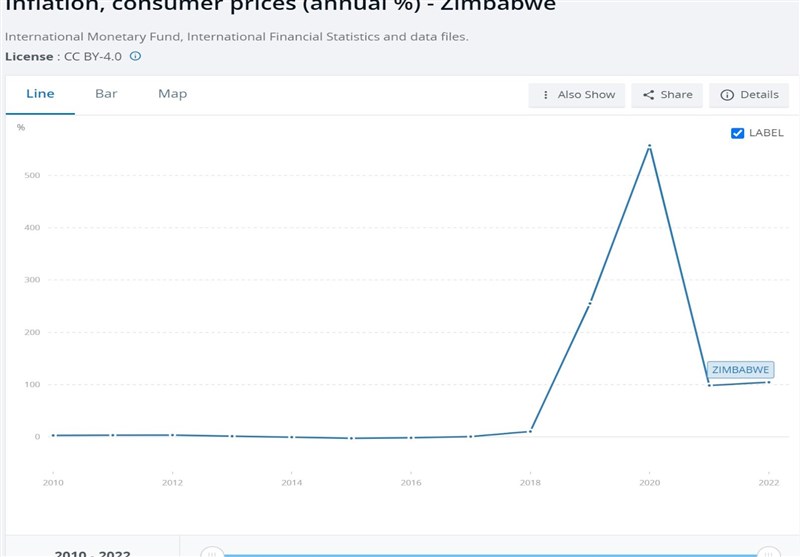Select the Line chart tab
The width and height of the screenshot is (800, 557).
click(40, 94)
